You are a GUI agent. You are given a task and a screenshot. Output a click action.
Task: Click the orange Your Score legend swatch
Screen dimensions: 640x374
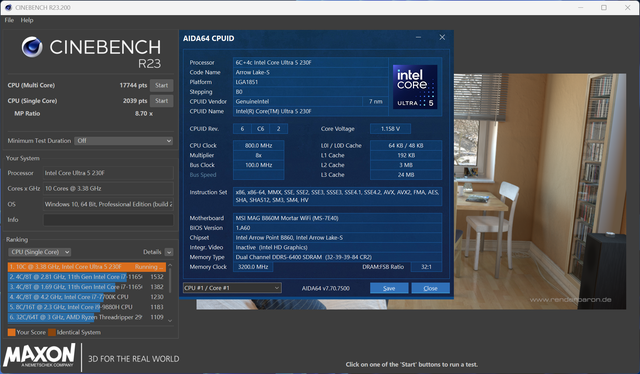[x=11, y=332]
